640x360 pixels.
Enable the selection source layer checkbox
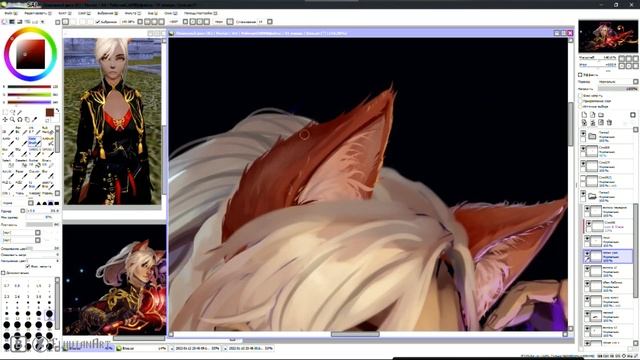click(x=580, y=107)
